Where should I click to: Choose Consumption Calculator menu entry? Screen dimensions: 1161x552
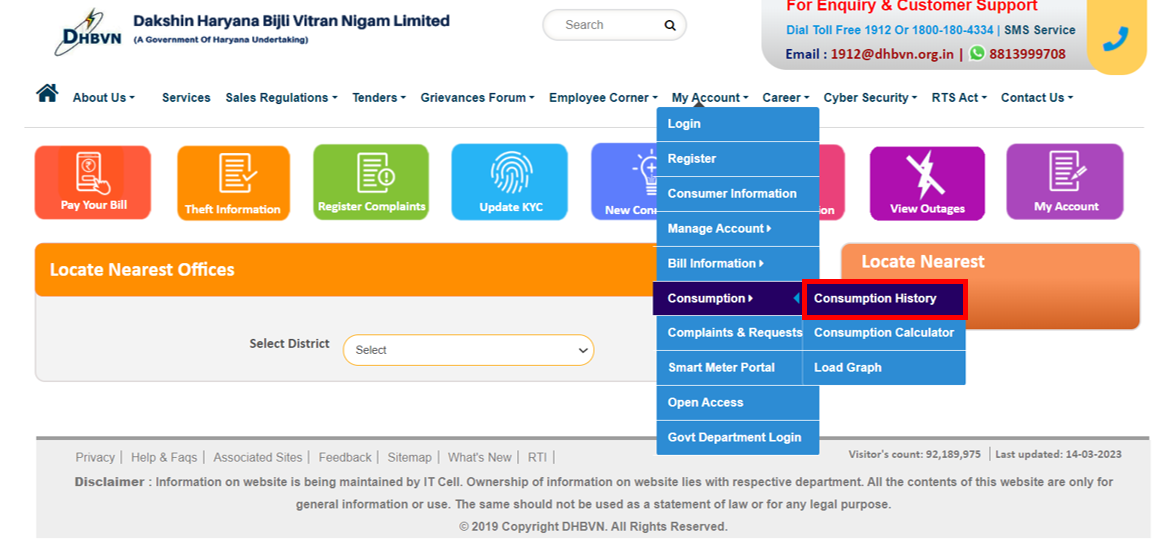884,333
